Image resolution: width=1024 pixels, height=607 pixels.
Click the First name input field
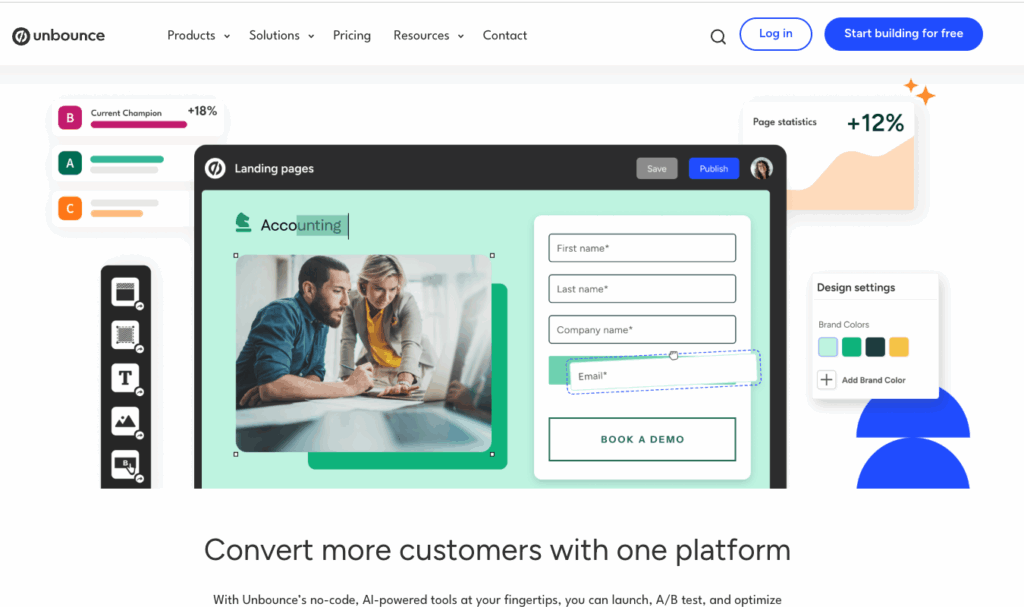point(642,248)
